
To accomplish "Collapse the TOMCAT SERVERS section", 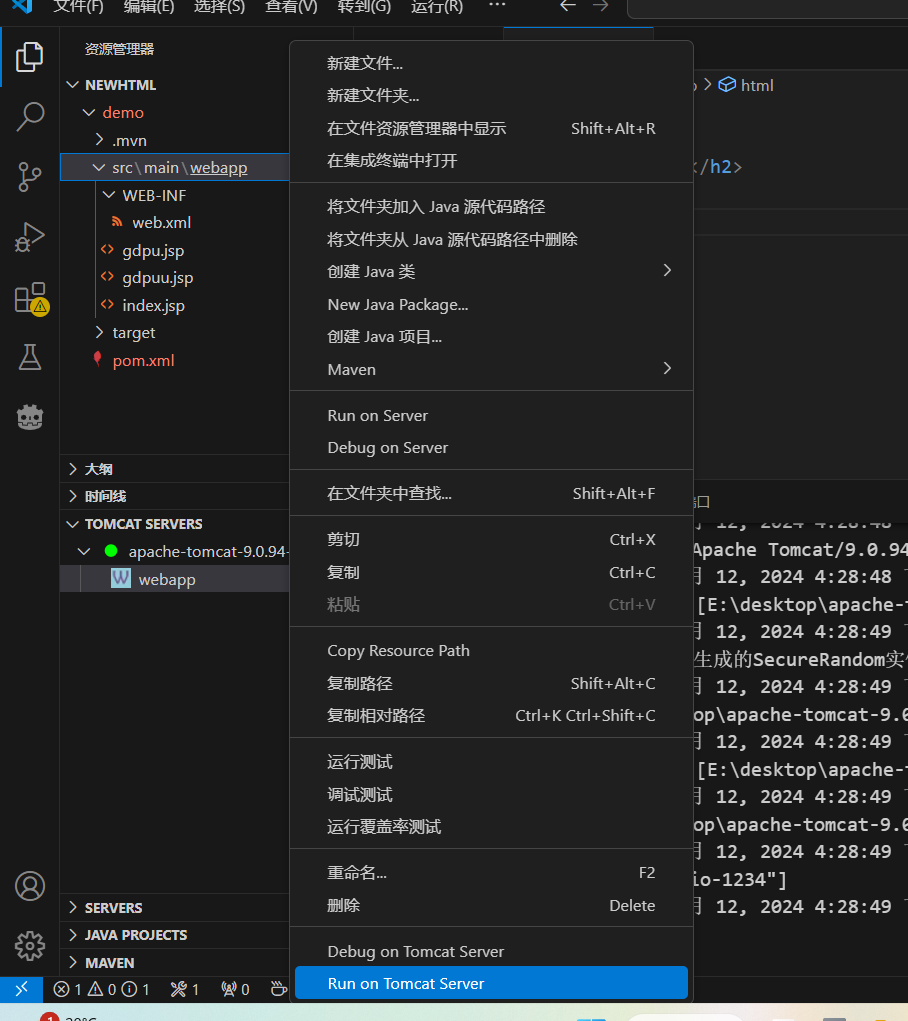I will click(73, 524).
